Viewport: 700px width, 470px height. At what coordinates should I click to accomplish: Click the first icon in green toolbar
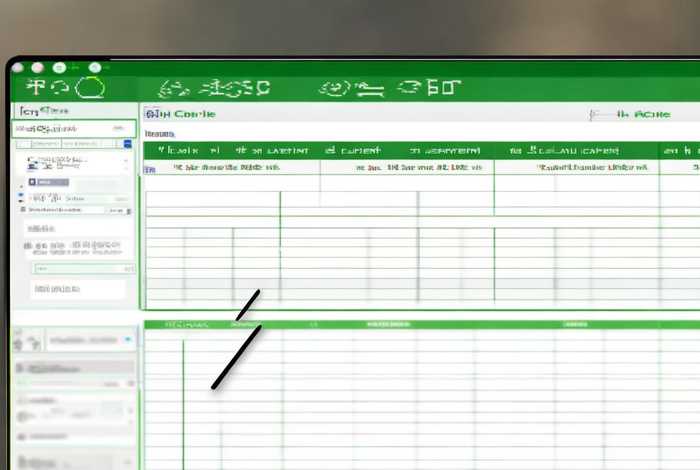coord(35,87)
